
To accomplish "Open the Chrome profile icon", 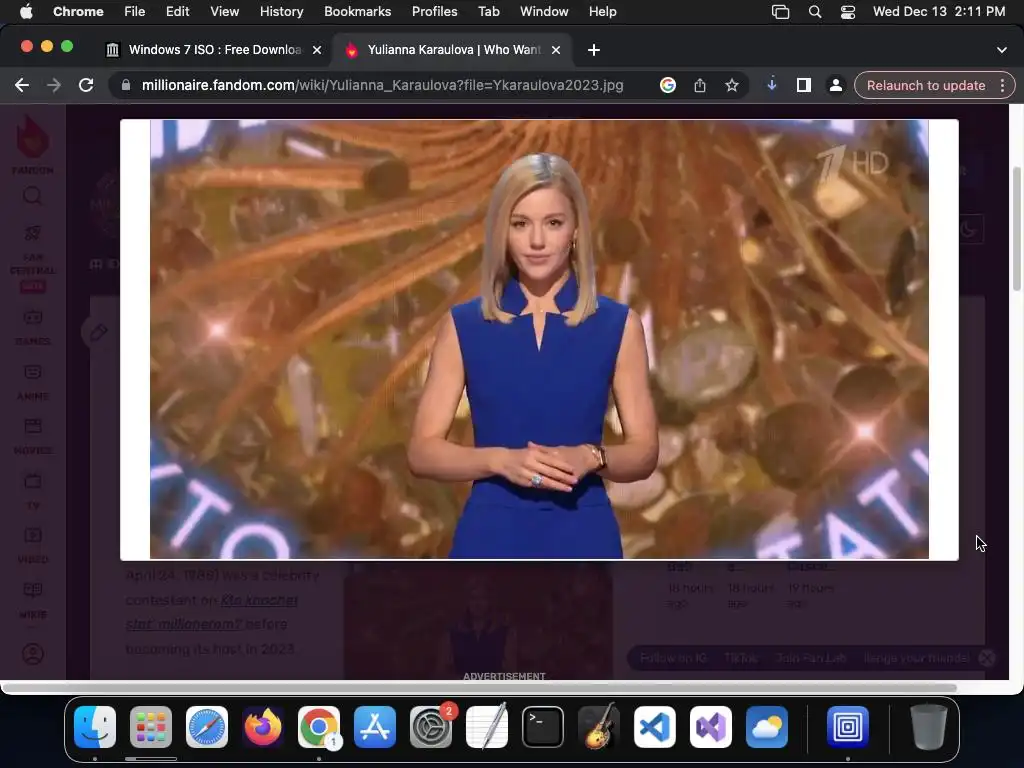I will coord(835,85).
